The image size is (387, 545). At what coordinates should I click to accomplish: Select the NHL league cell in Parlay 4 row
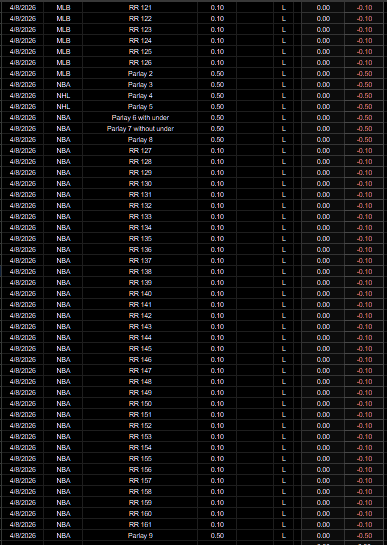pos(63,96)
